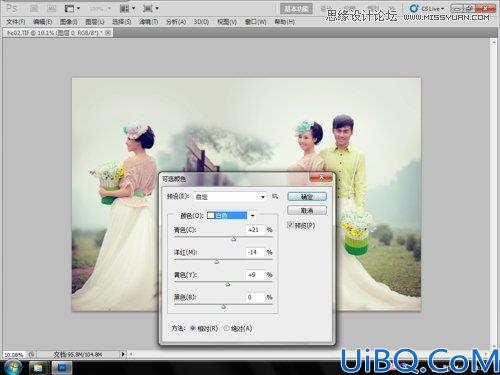500x375 pixels.
Task: Select the 基本功能 workspace button
Action: pyautogui.click(x=296, y=8)
